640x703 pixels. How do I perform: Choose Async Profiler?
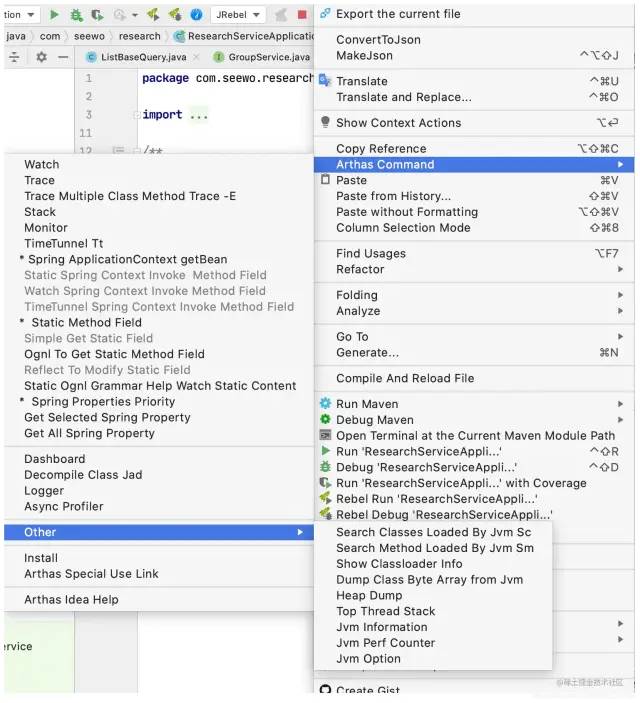point(64,507)
